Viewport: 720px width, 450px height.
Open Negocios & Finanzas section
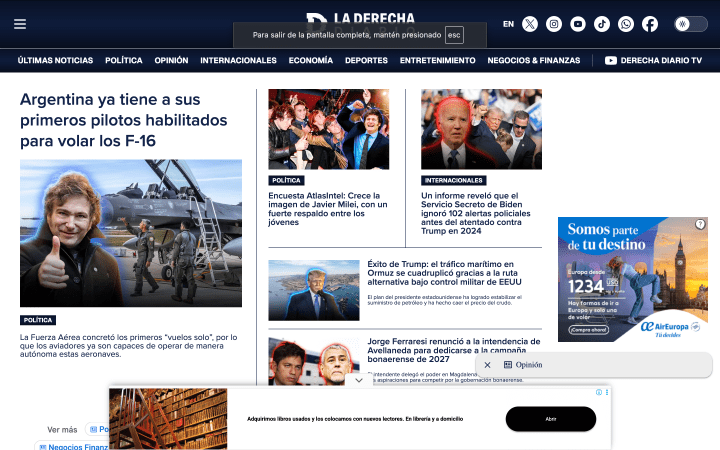(x=534, y=60)
